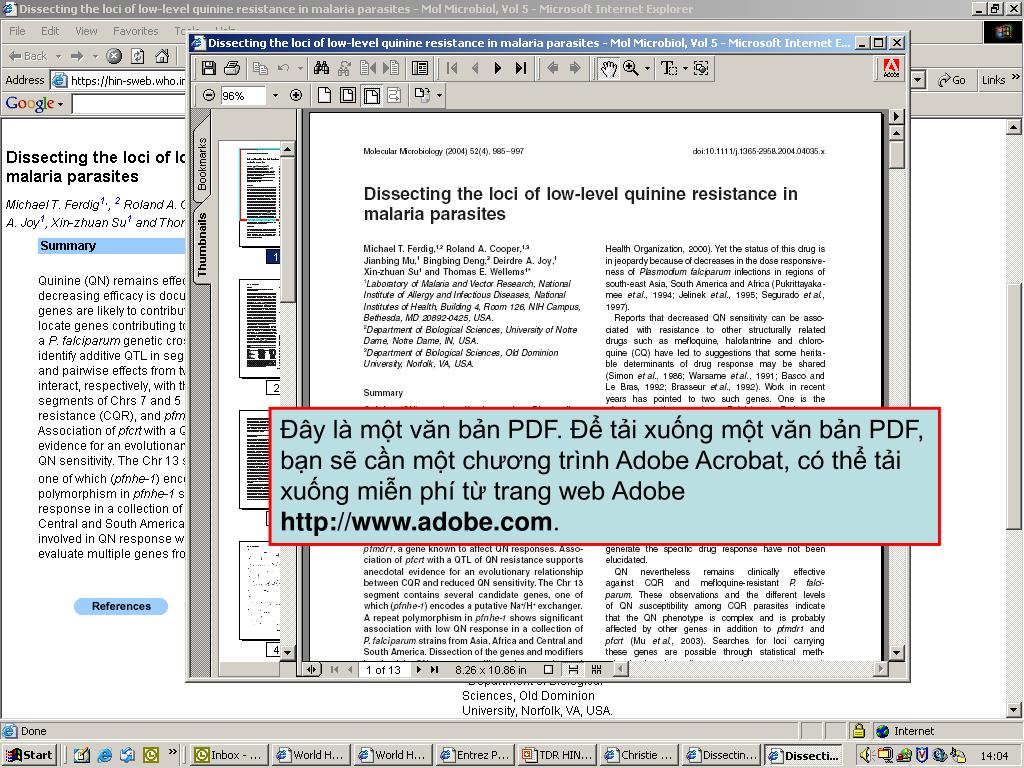Select the Zoom In magnifier tool
Viewport: 1024px width, 768px height.
coord(631,68)
